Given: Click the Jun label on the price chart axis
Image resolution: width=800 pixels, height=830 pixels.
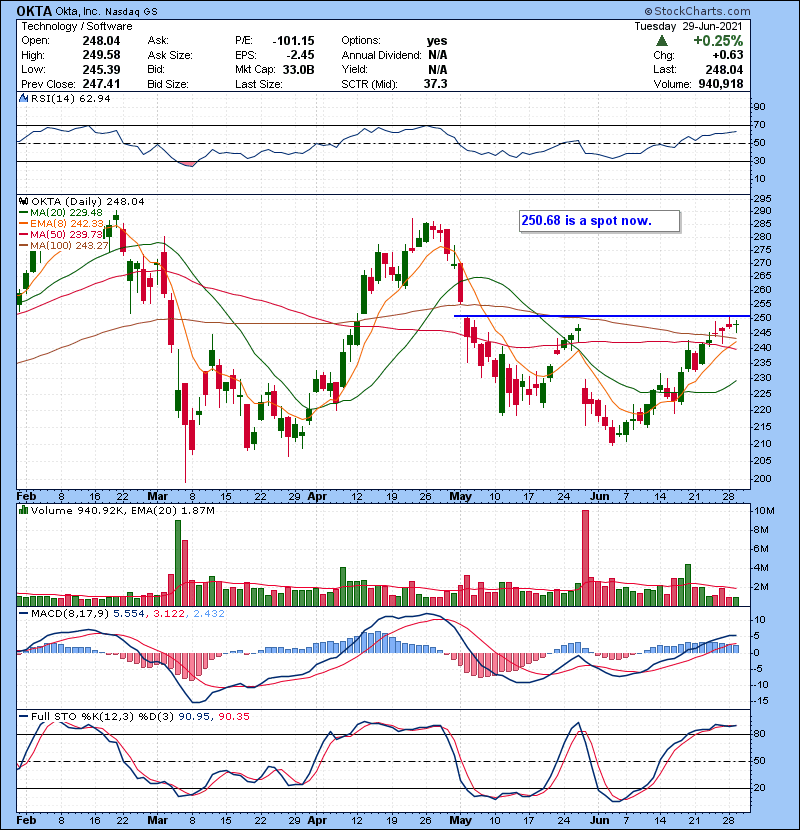Looking at the screenshot, I should (600, 497).
